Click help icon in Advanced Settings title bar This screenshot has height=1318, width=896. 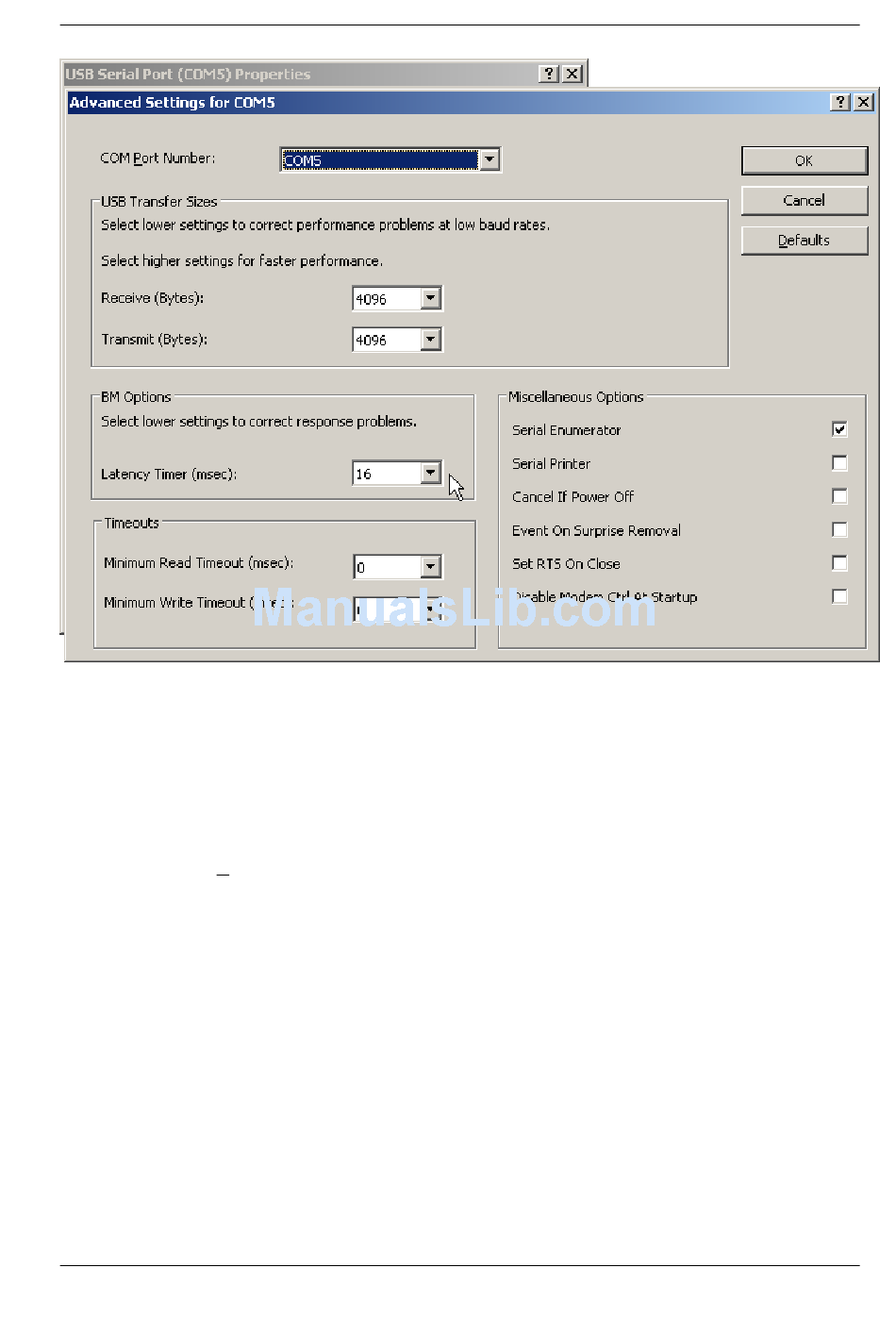pos(840,102)
